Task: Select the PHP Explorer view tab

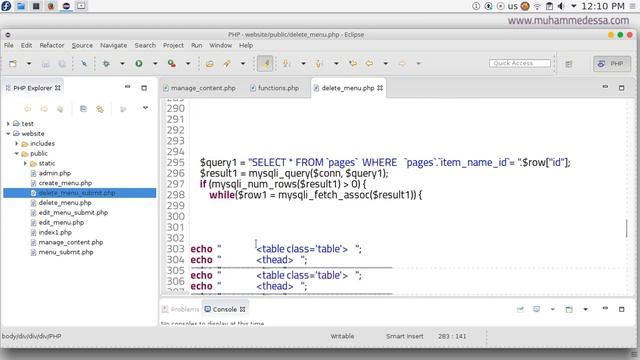Action: pos(33,88)
